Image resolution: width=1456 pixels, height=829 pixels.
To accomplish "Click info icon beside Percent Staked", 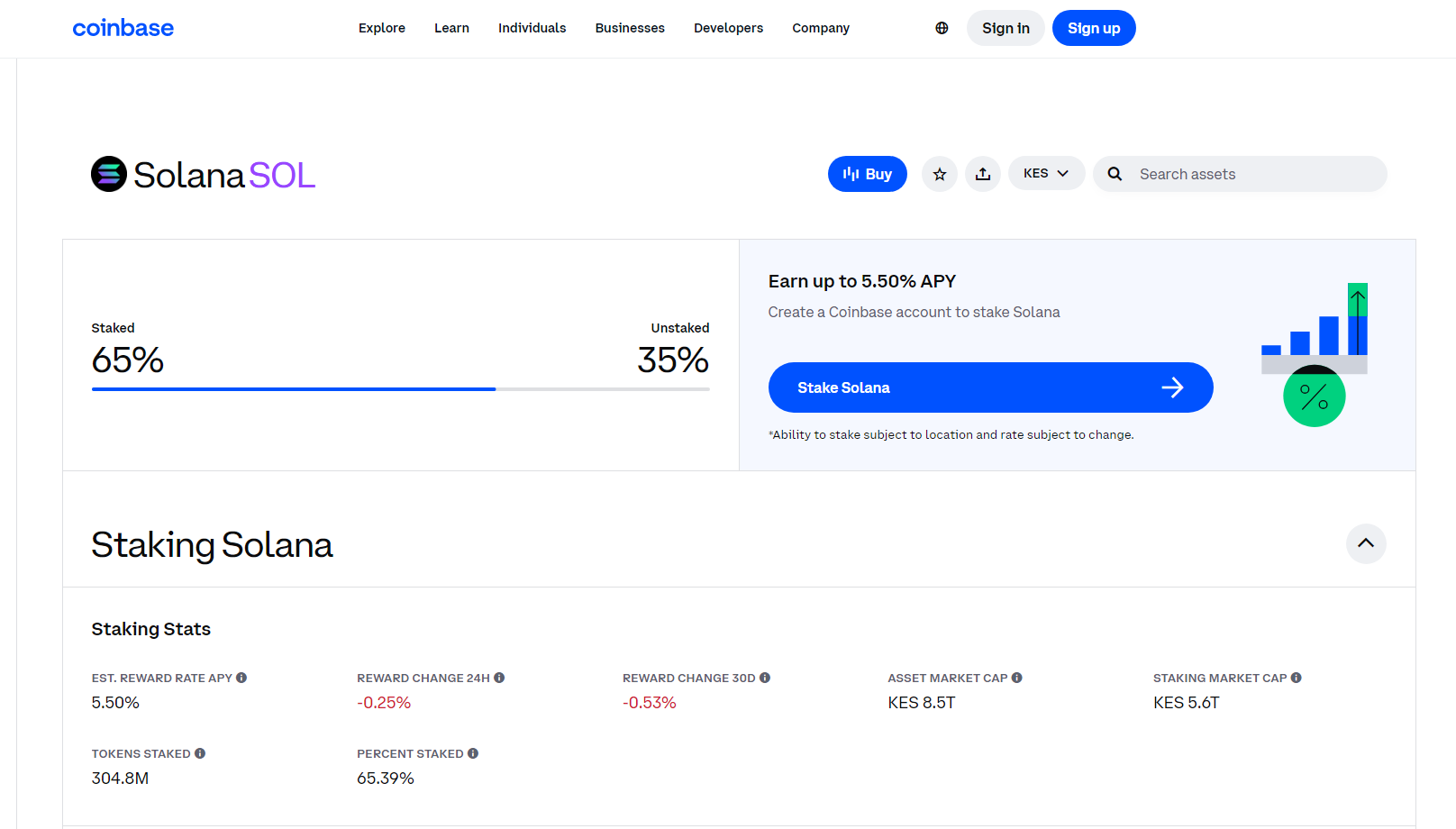I will (473, 753).
